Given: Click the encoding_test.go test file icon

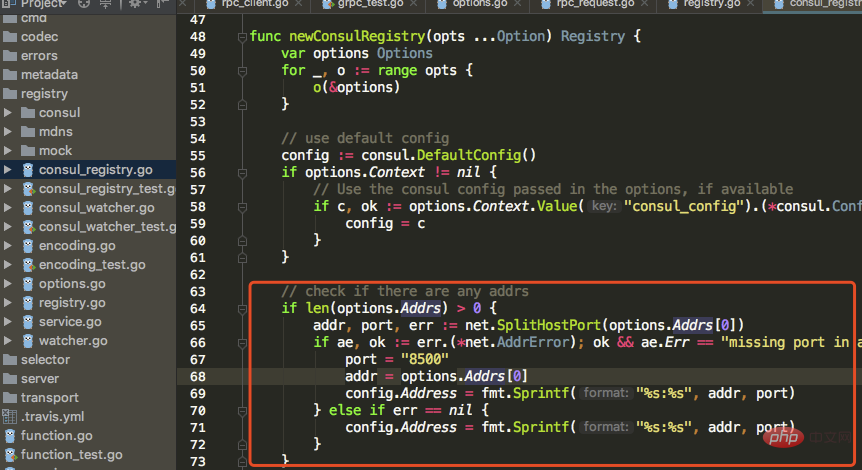Looking at the screenshot, I should 29,265.
